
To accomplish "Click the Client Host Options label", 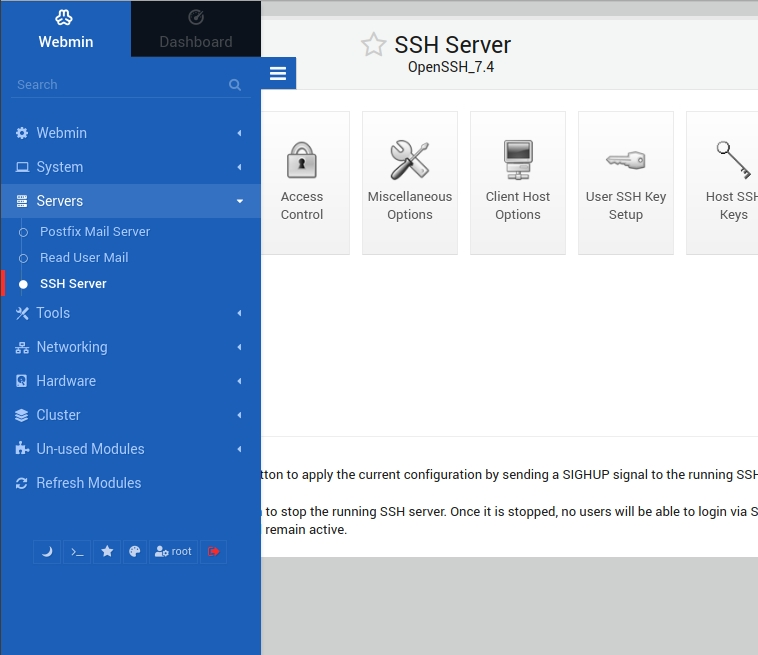I will (x=518, y=205).
